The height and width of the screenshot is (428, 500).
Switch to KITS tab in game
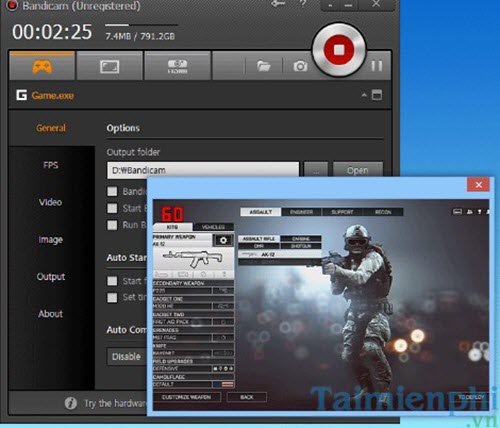click(172, 227)
